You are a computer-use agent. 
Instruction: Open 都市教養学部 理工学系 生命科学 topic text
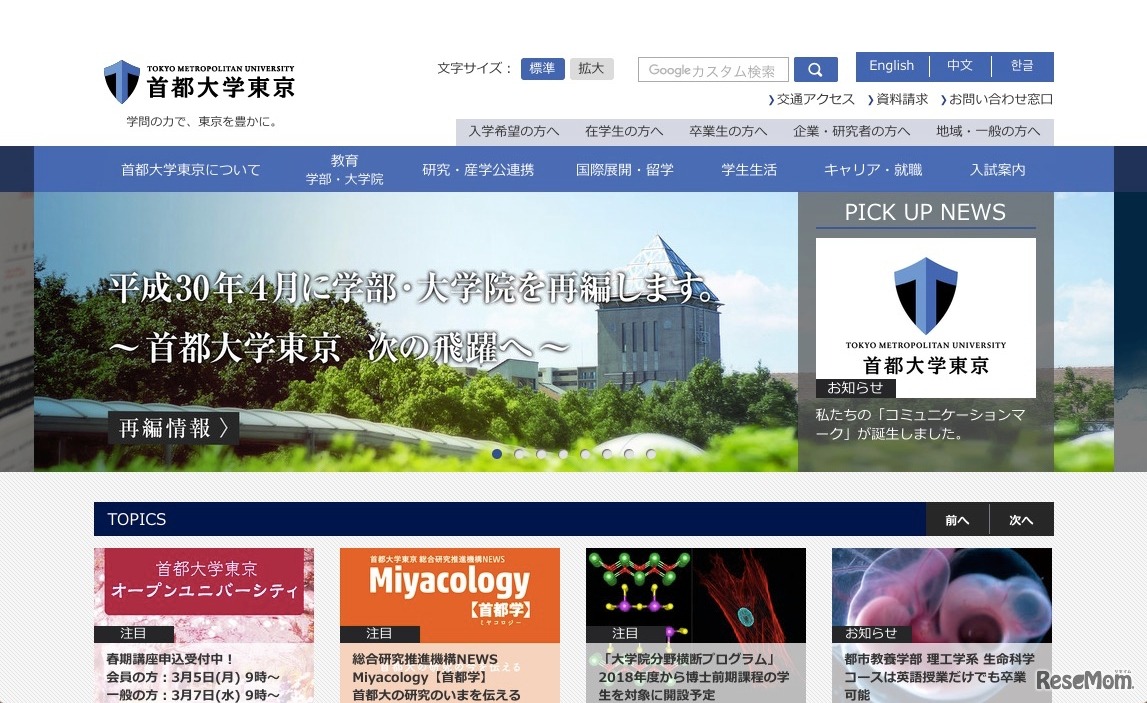pos(939,677)
